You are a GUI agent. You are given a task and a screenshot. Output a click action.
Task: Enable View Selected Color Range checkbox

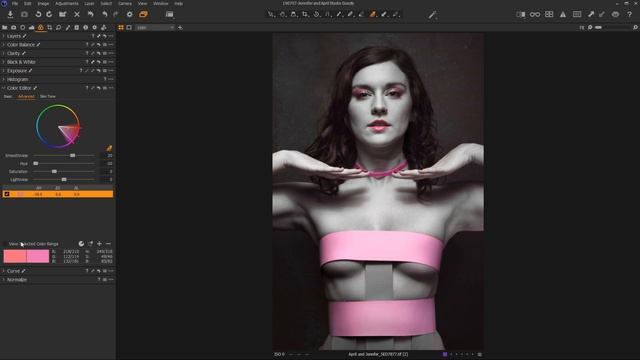coord(5,244)
